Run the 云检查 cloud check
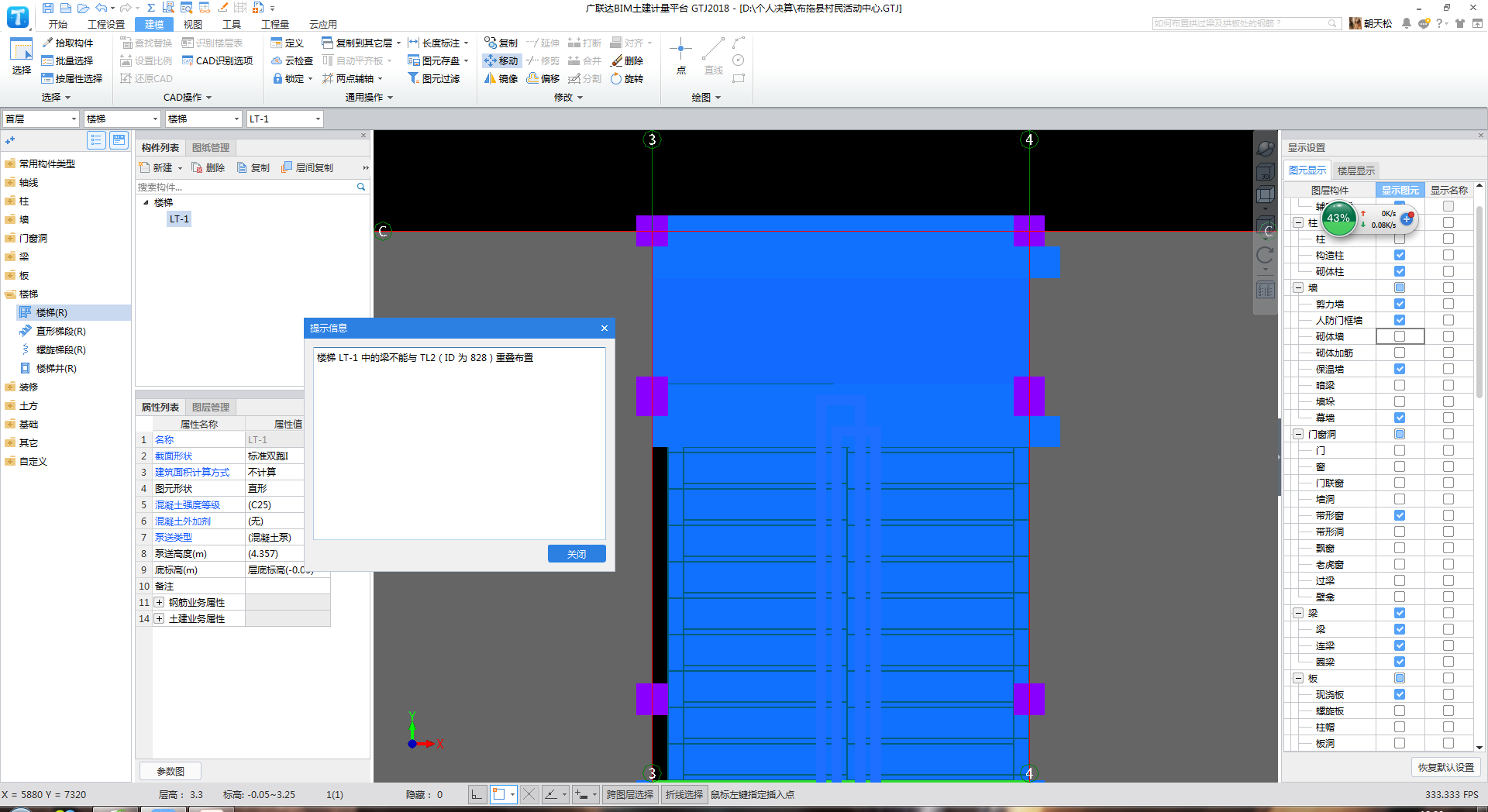The height and width of the screenshot is (812, 1488). pyautogui.click(x=291, y=60)
